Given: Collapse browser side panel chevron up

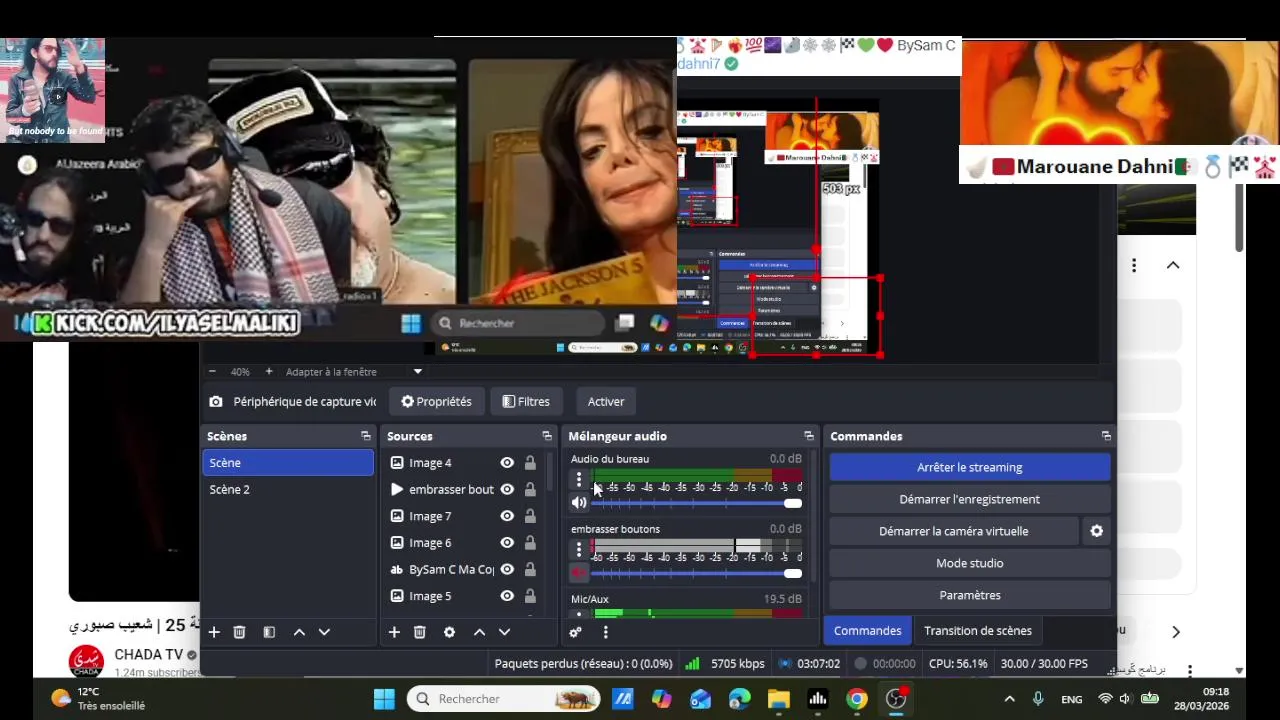Looking at the screenshot, I should tap(1173, 265).
